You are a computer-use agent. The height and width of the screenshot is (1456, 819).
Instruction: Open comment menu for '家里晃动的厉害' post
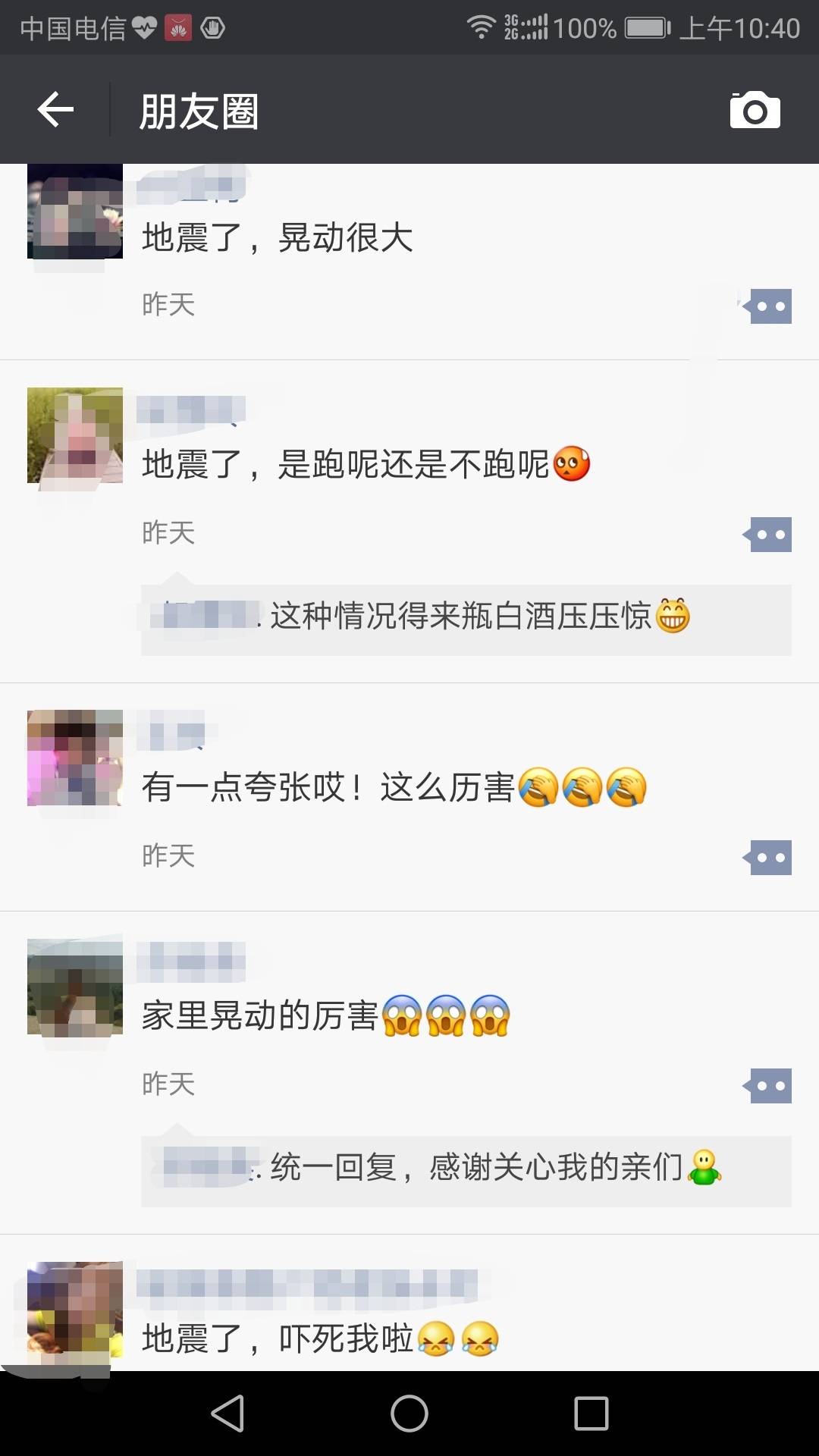coord(767,1086)
